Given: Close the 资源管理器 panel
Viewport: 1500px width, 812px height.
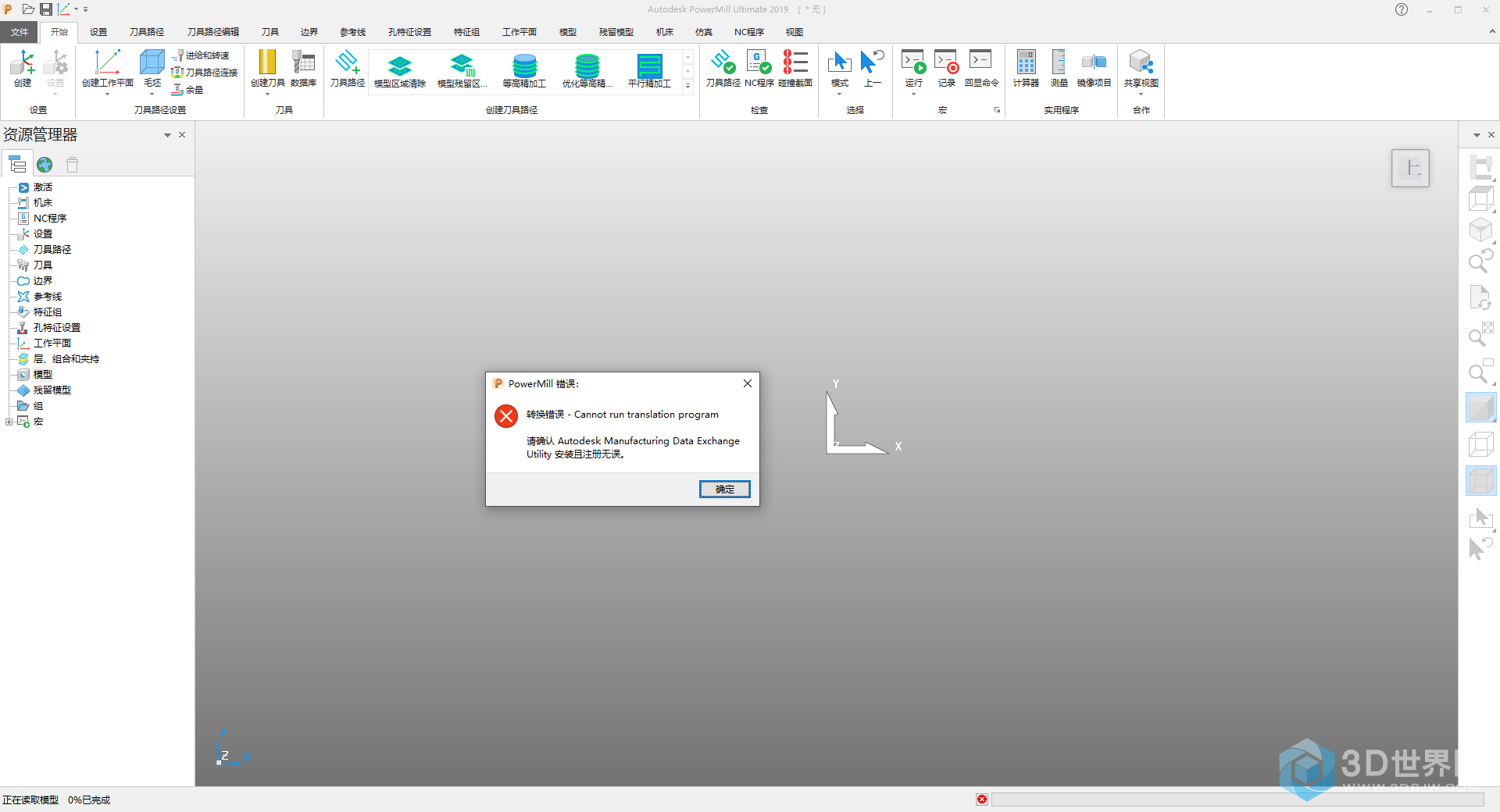Looking at the screenshot, I should [x=182, y=134].
